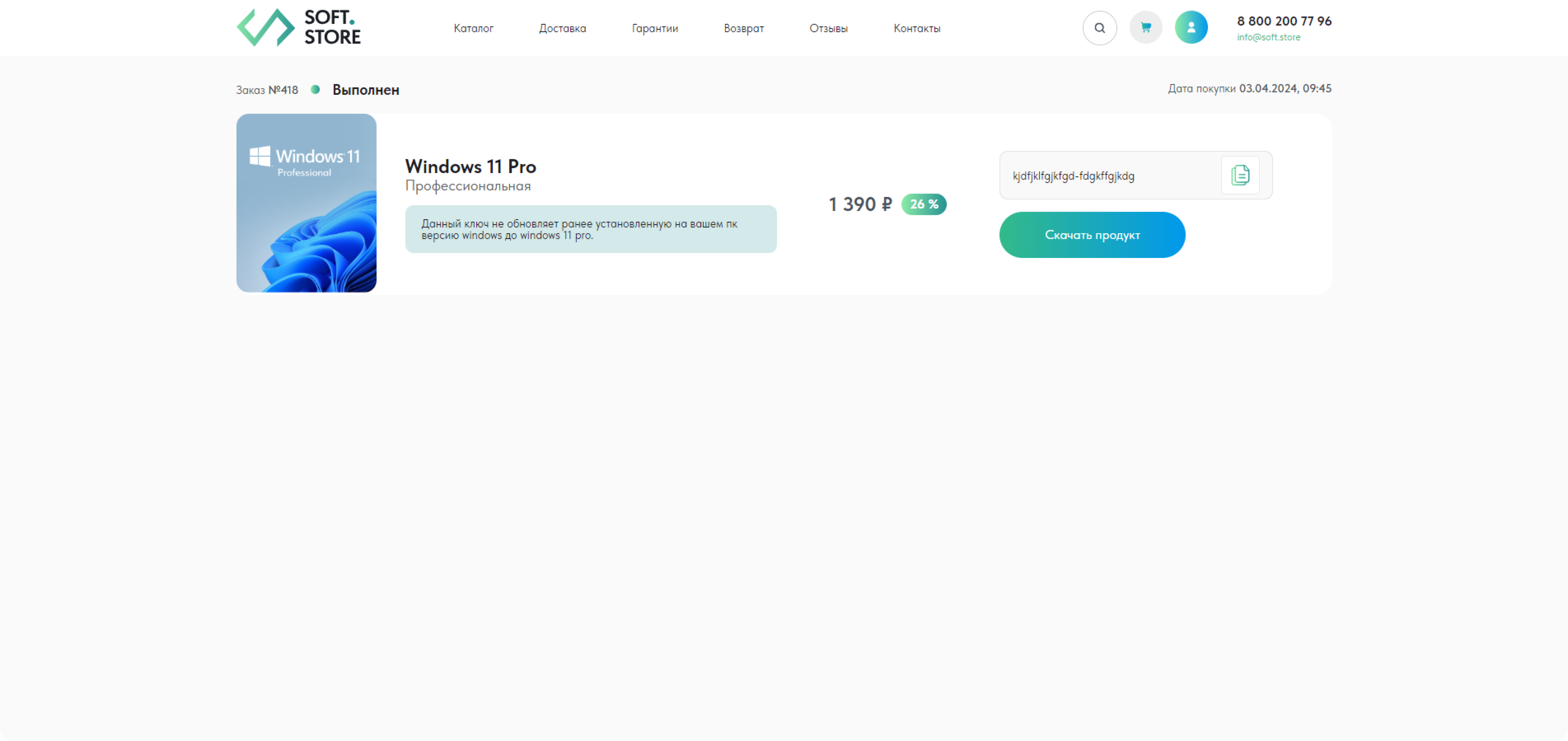The image size is (1568, 741).
Task: Click the 26 % discount badge
Action: coord(923,205)
